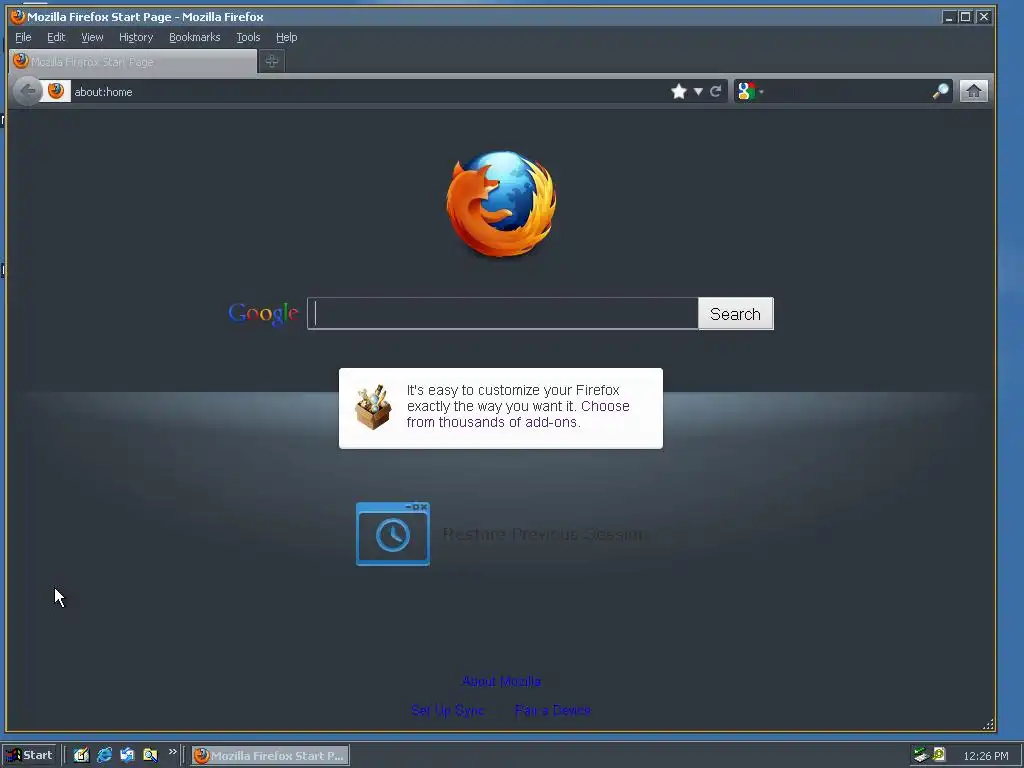Click the Firefox title bar icon
This screenshot has height=768, width=1024.
pos(18,16)
